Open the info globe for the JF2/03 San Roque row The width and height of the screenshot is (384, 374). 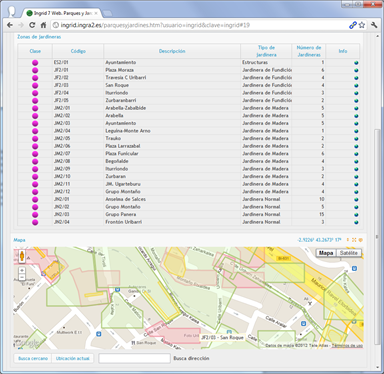click(x=356, y=85)
